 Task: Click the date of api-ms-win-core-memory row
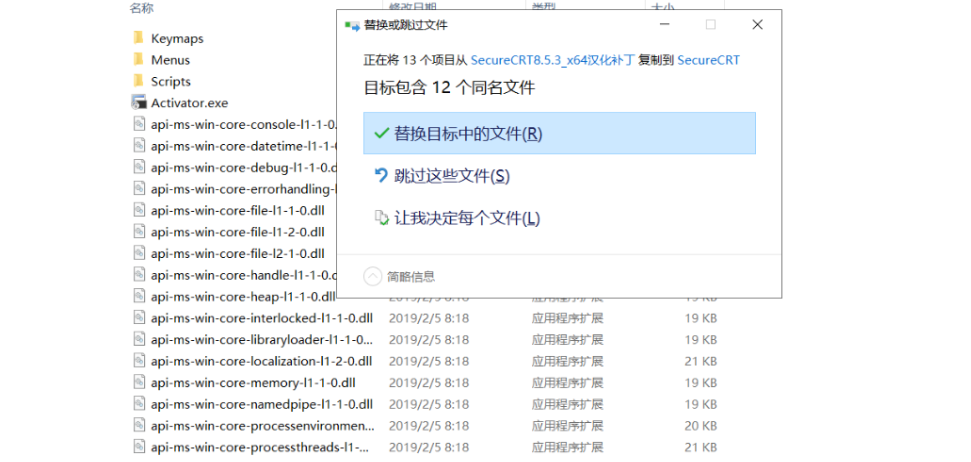pos(429,383)
